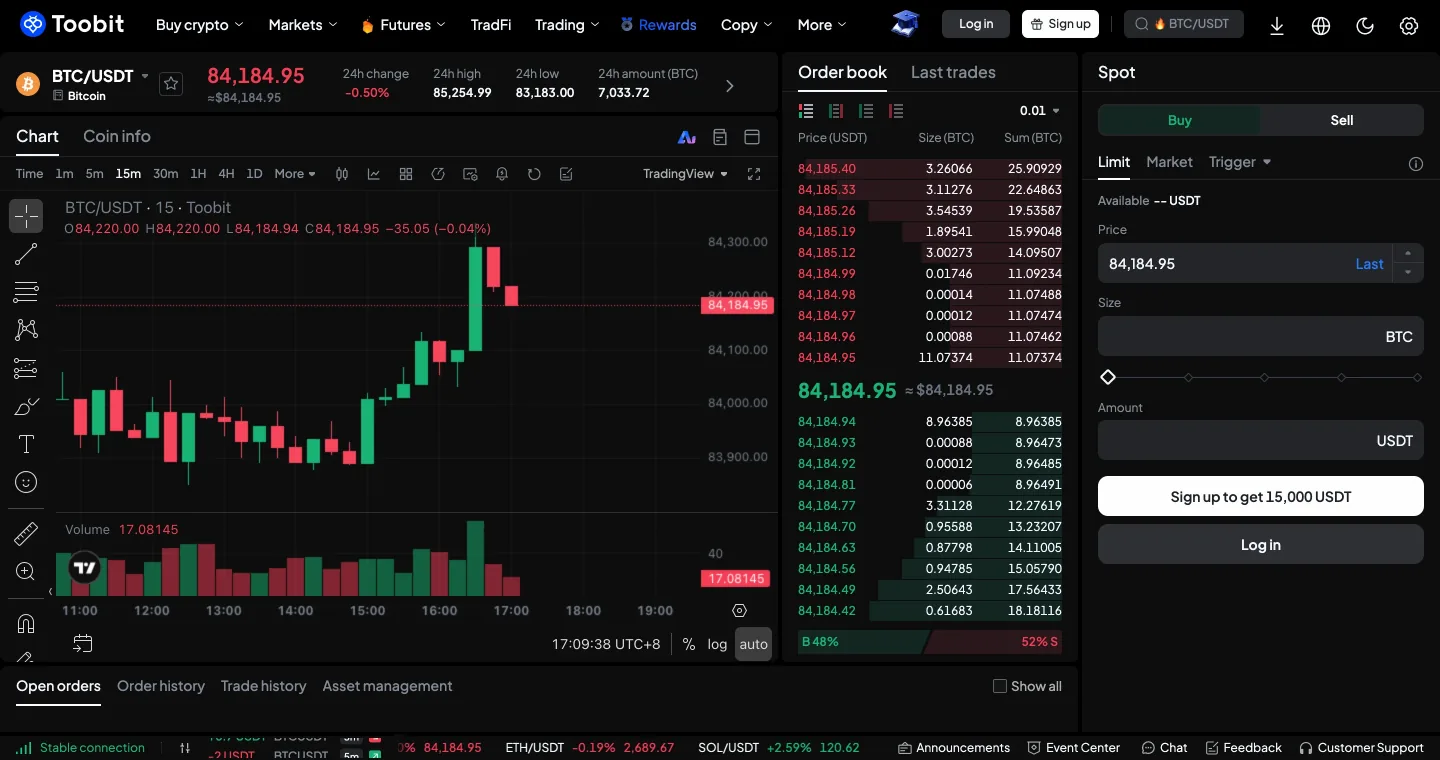Toggle log scale on chart

pyautogui.click(x=717, y=644)
